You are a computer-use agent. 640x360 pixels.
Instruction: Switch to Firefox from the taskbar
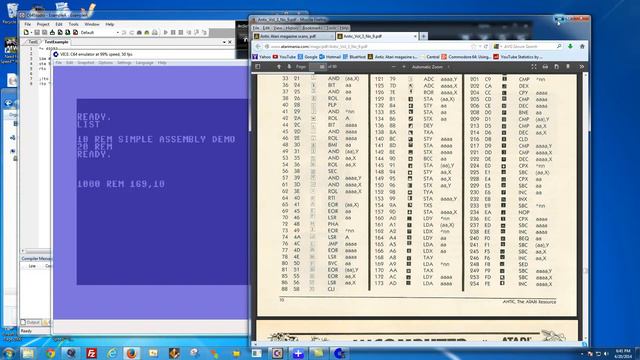(x=132, y=353)
